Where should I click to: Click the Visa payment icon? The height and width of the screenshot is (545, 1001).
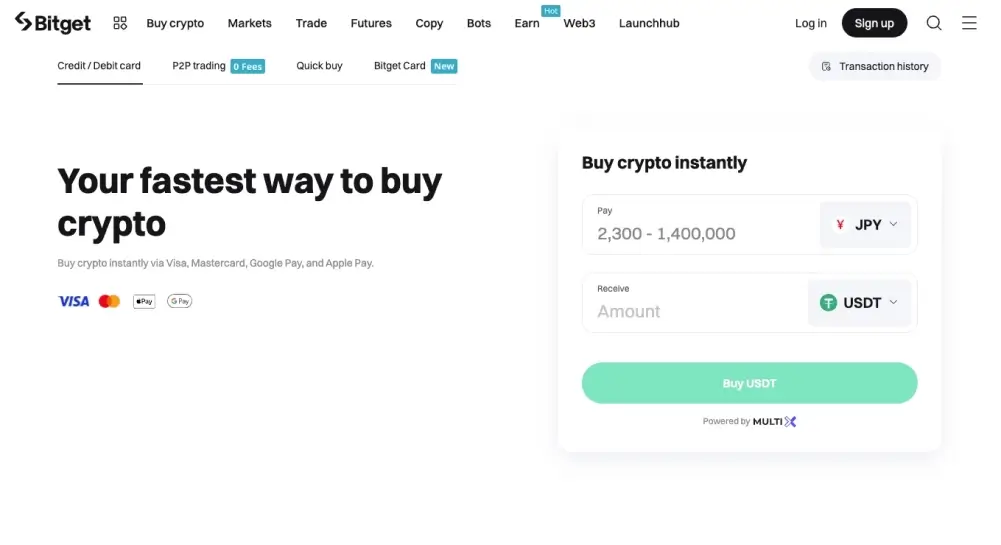pos(74,301)
